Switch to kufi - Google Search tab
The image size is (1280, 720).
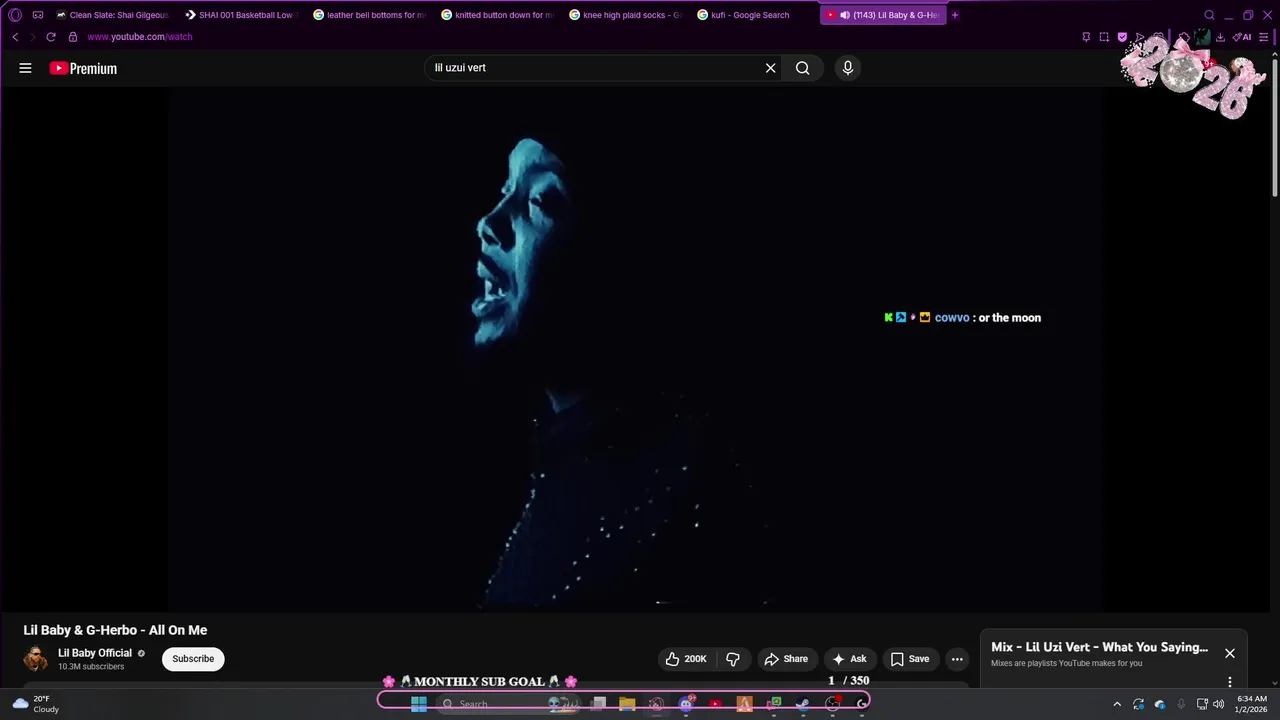[753, 15]
